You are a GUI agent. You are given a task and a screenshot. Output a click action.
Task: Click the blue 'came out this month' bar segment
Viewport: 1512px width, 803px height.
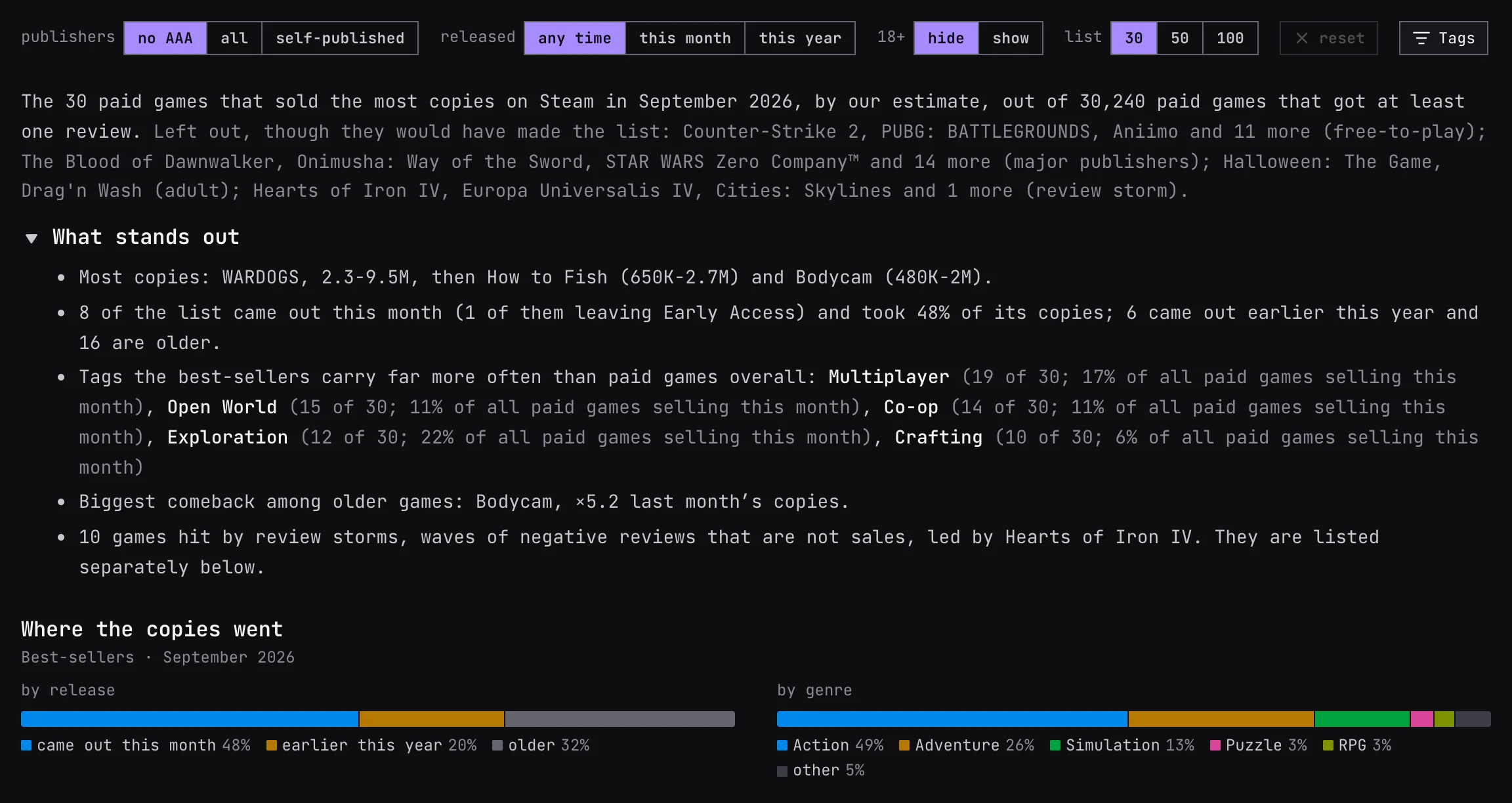(x=190, y=719)
